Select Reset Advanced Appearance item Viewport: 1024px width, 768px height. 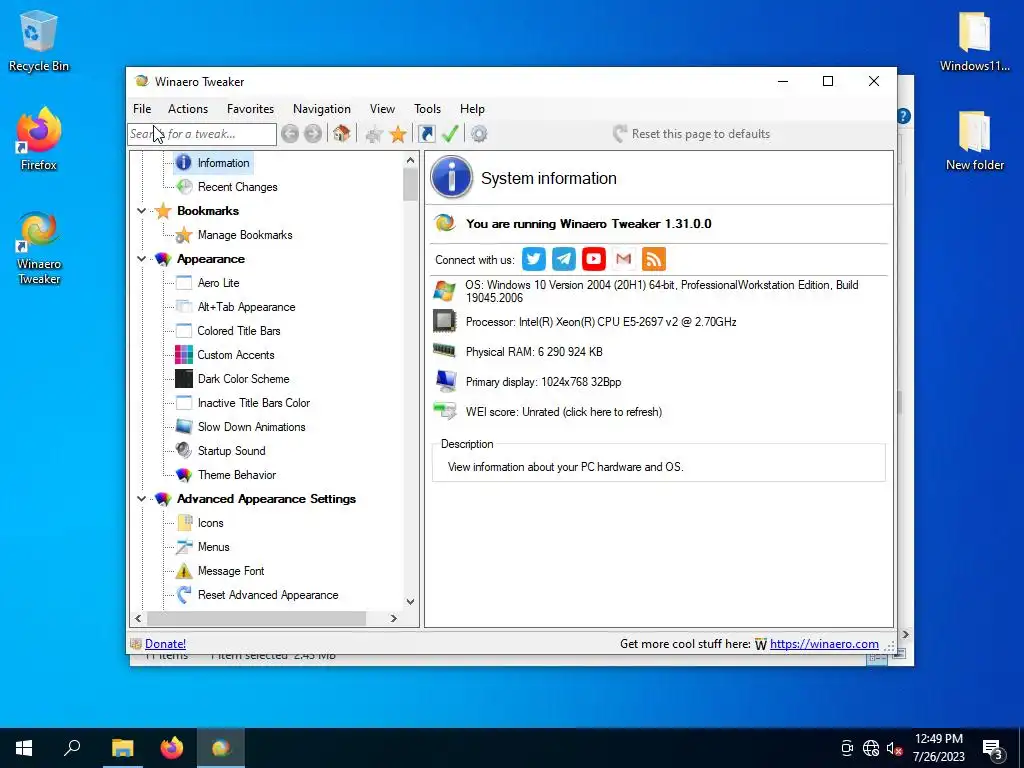click(268, 595)
